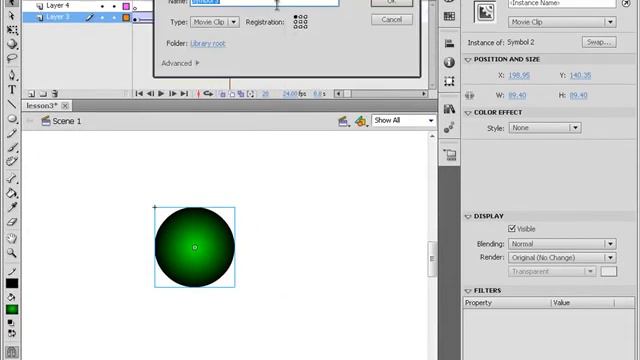The height and width of the screenshot is (360, 640).
Task: Toggle width and height lock ratio
Action: click(x=470, y=96)
